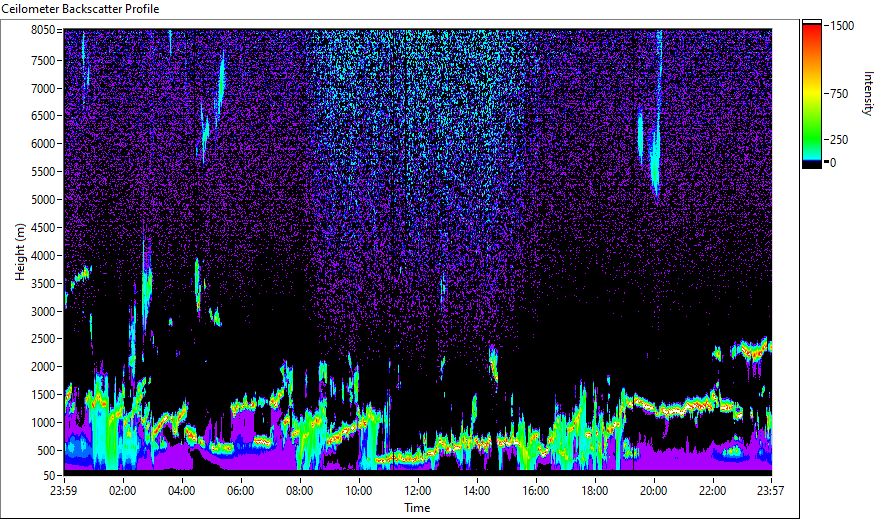Click the 7500 height axis value
Screen dimensions: 878x519
pyautogui.click(x=43, y=60)
